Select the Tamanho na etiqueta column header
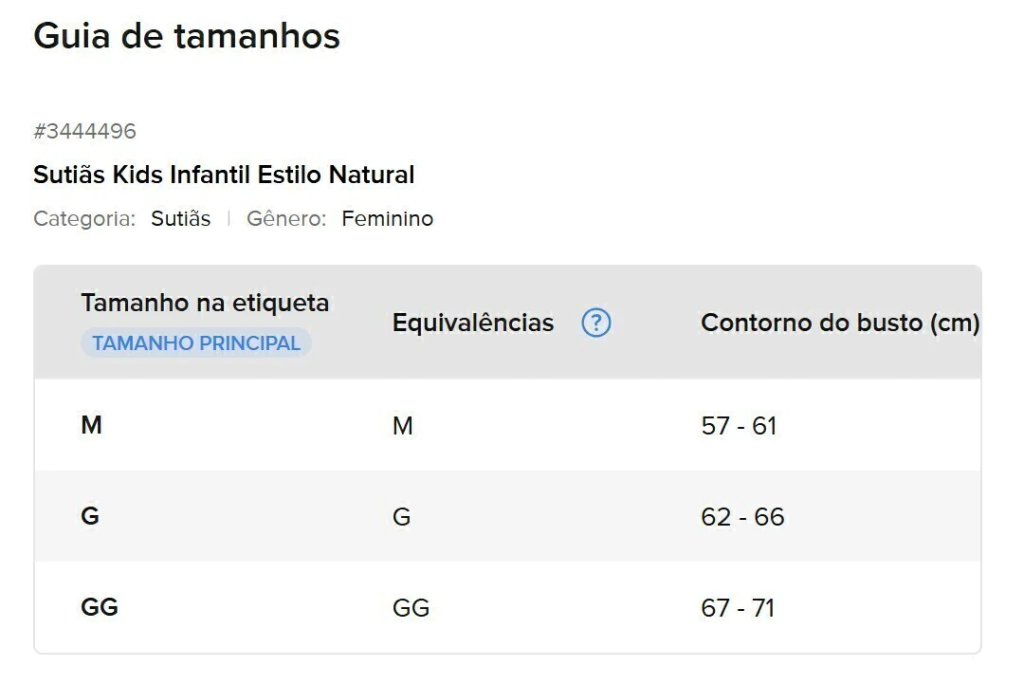The image size is (1024, 684). 205,302
